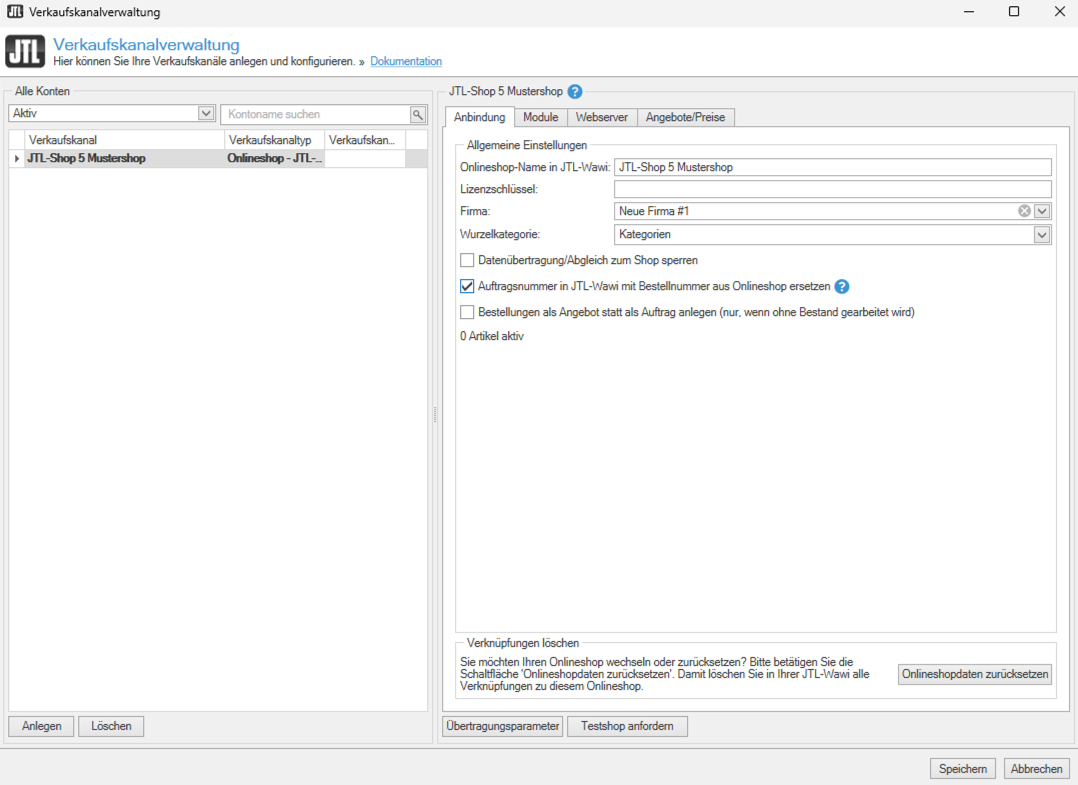Sort by the Verkaufskanal column header

tap(124, 140)
